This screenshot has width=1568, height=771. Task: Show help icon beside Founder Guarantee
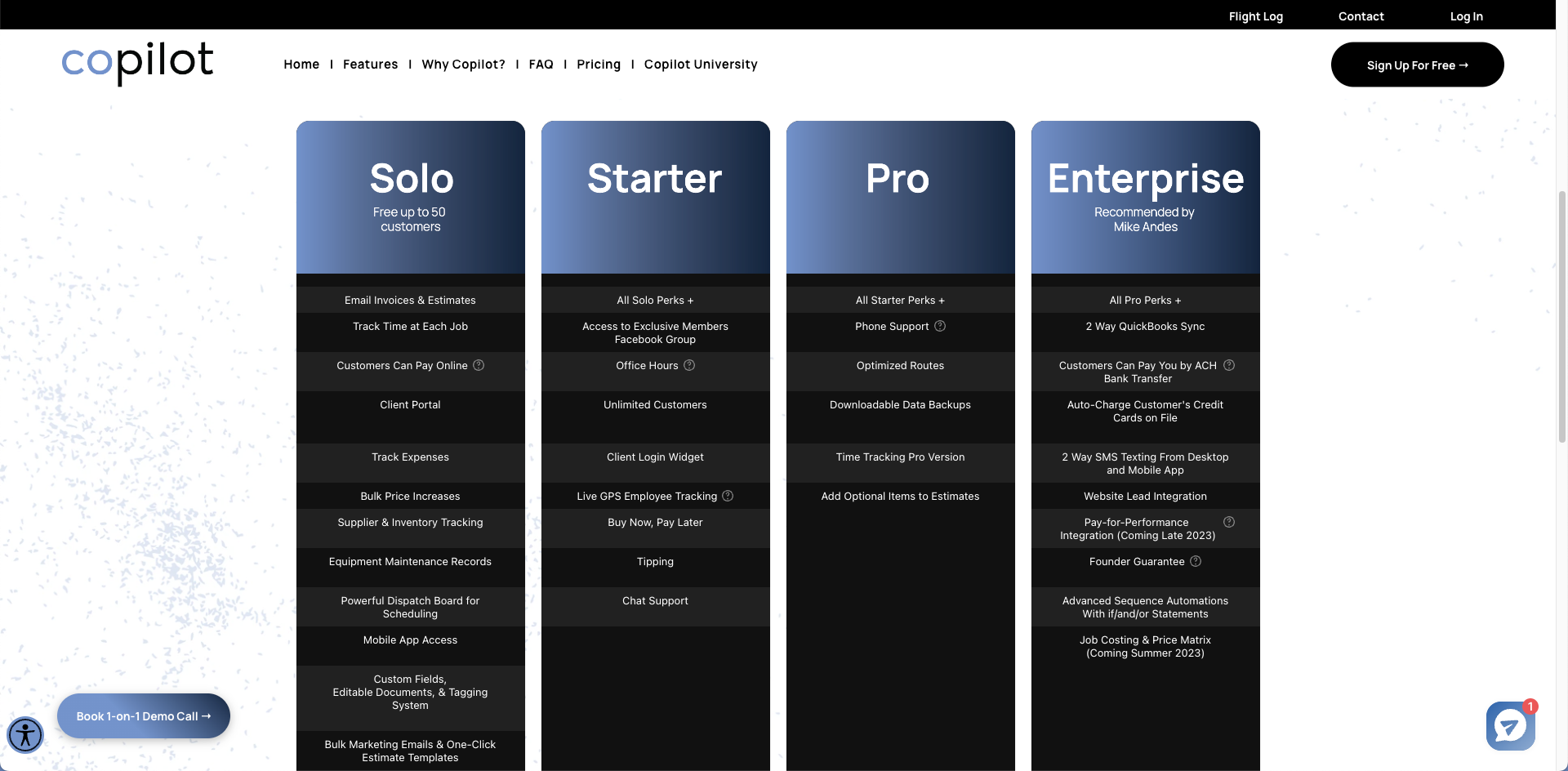tap(1196, 561)
